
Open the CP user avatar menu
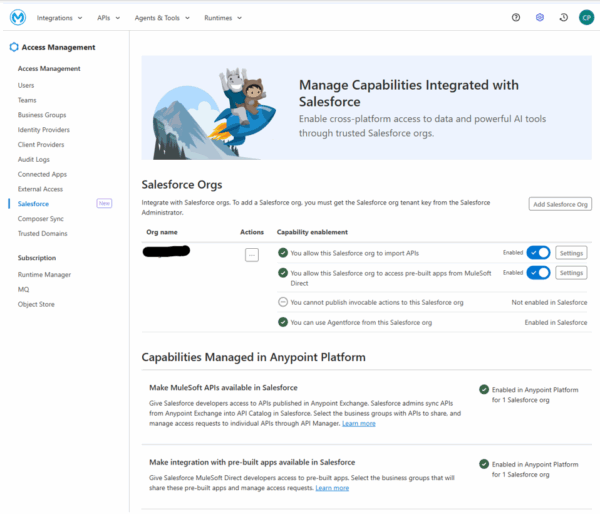(586, 17)
